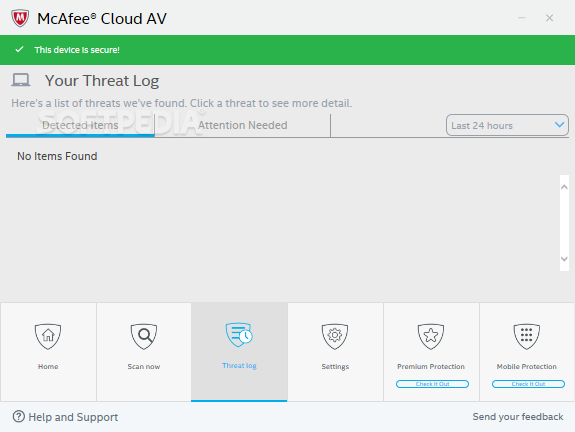Viewport: 575px width, 432px height.
Task: Switch to the Detected Items tab
Action: [80, 125]
